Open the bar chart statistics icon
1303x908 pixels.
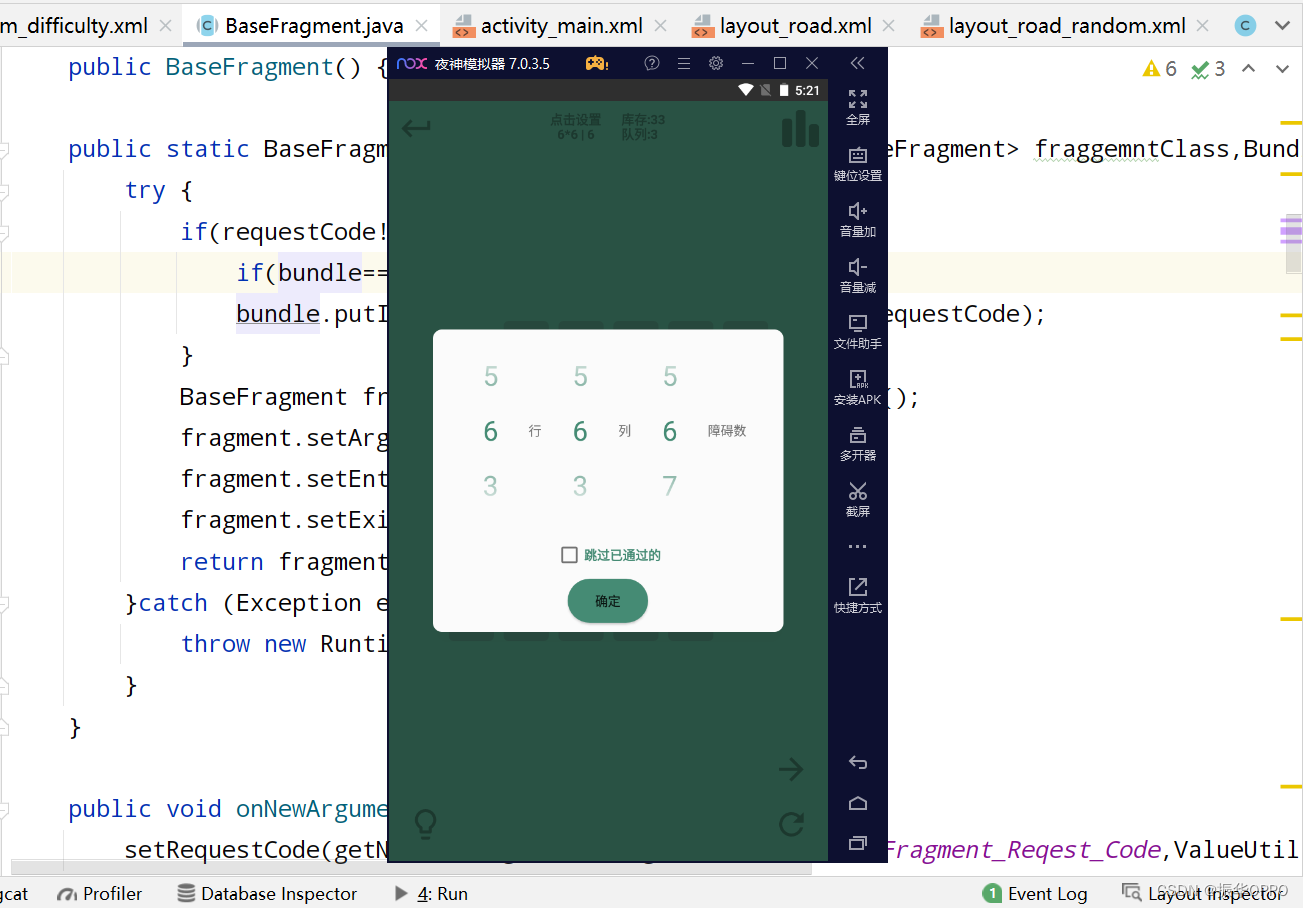(800, 128)
